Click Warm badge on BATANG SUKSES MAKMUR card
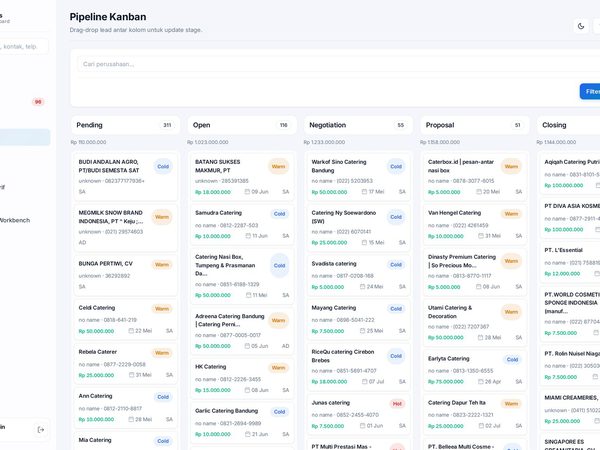600x450 pixels. click(278, 166)
